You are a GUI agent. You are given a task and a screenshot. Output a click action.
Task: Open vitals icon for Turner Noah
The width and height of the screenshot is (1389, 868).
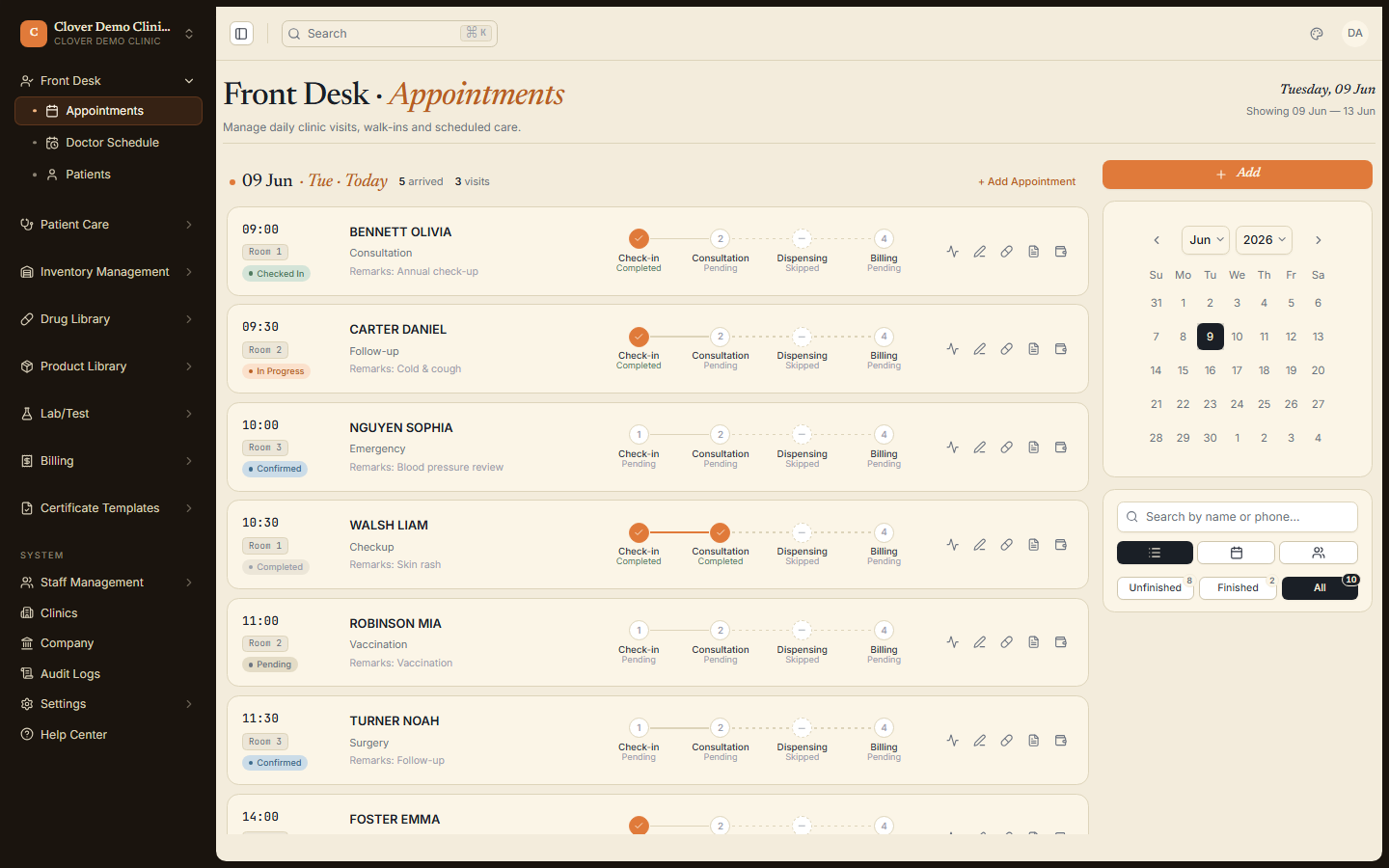952,741
